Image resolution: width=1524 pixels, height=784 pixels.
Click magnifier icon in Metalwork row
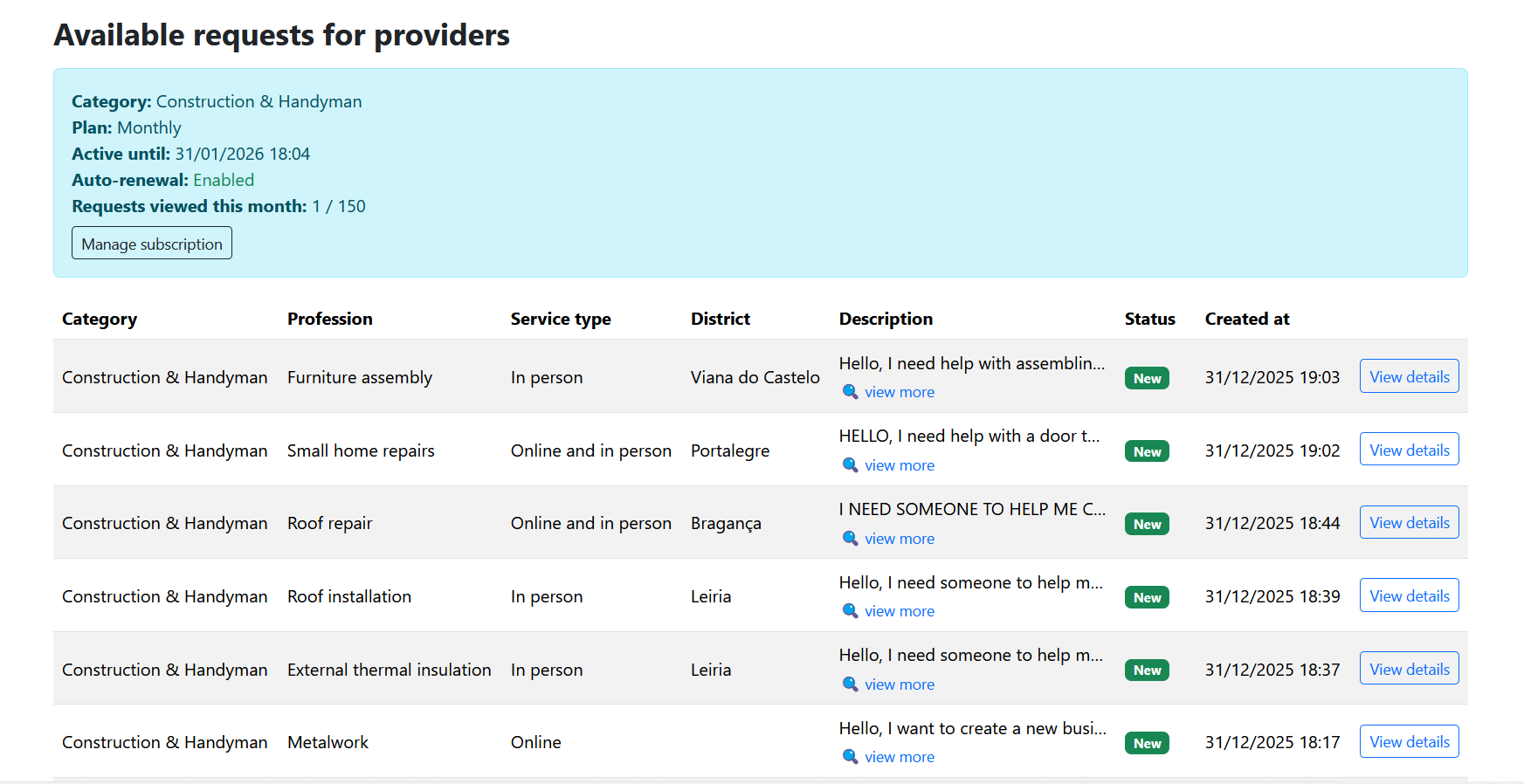pos(849,757)
